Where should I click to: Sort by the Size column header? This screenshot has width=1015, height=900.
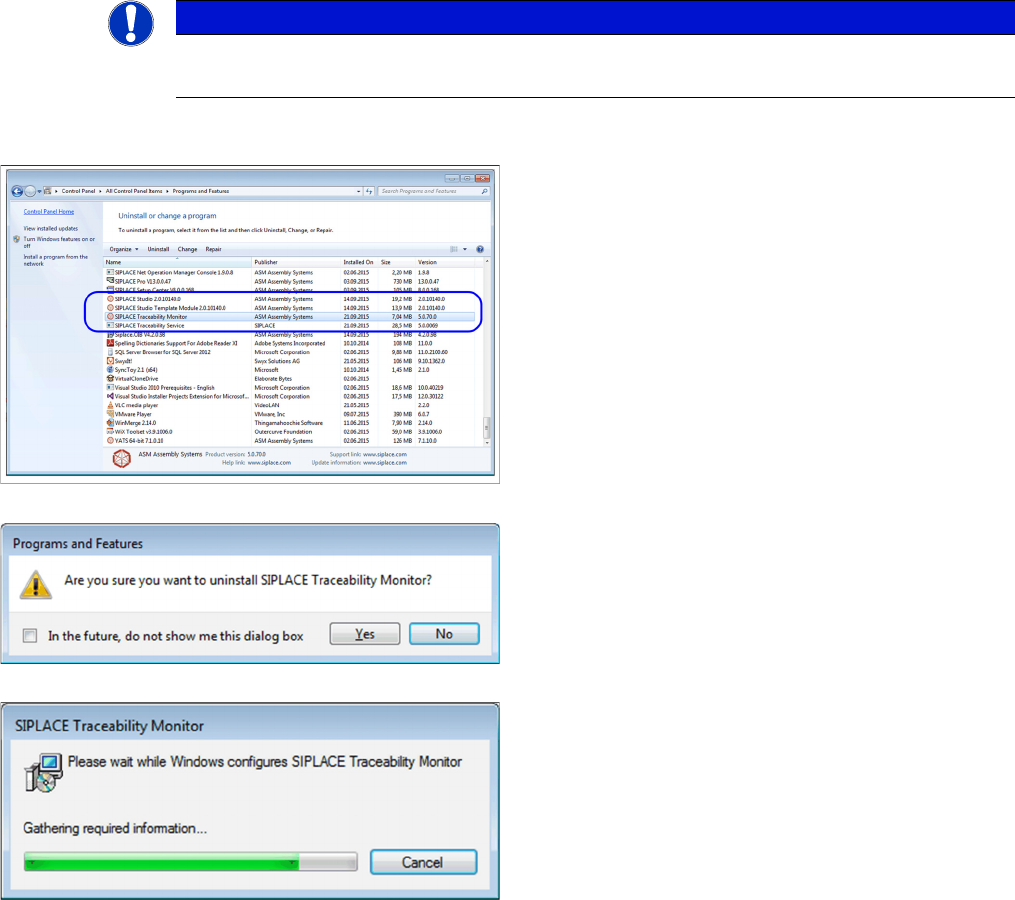click(397, 262)
